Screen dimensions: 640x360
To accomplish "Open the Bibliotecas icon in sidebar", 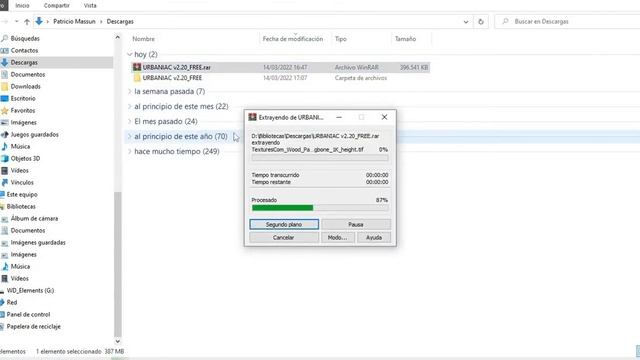I will (x=2, y=207).
